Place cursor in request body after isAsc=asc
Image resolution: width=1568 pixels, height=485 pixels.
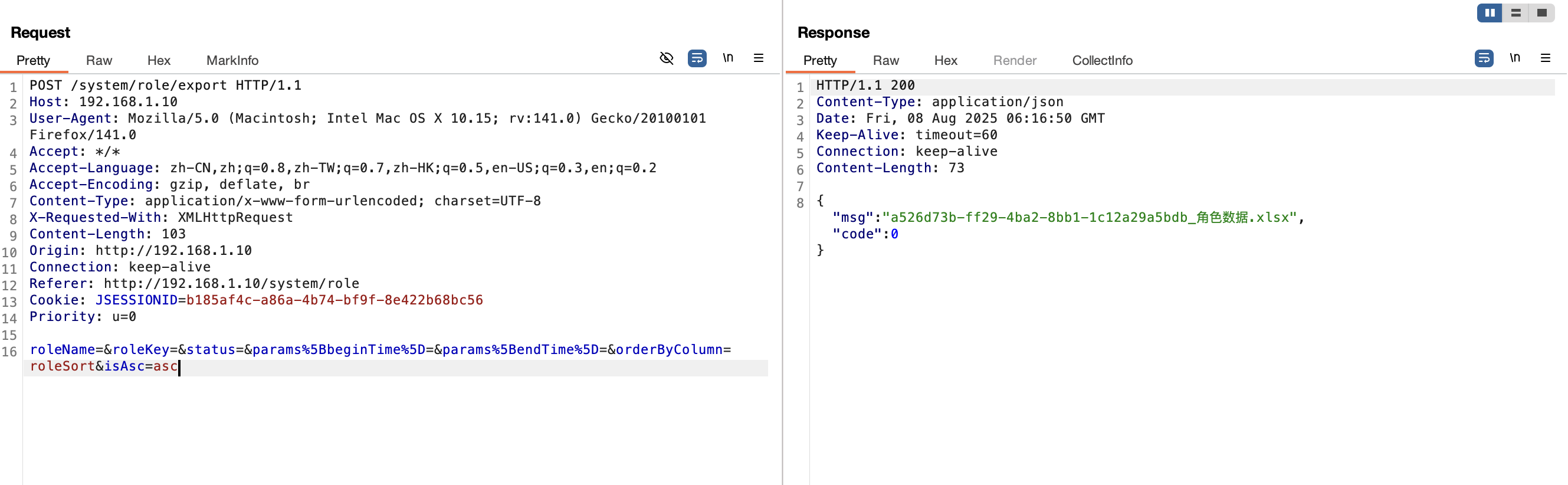click(179, 367)
